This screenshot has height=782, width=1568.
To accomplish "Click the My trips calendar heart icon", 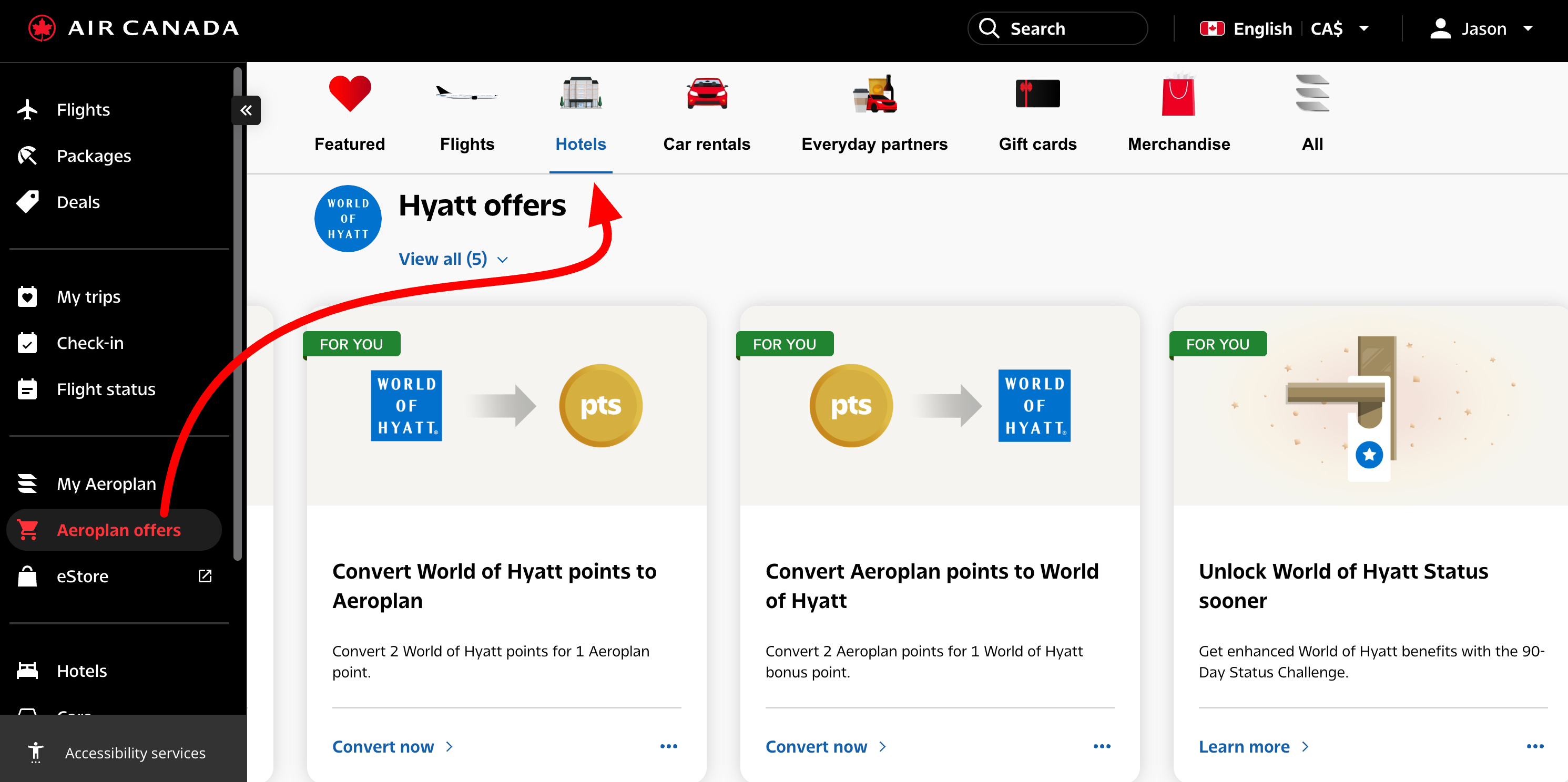I will click(x=27, y=296).
